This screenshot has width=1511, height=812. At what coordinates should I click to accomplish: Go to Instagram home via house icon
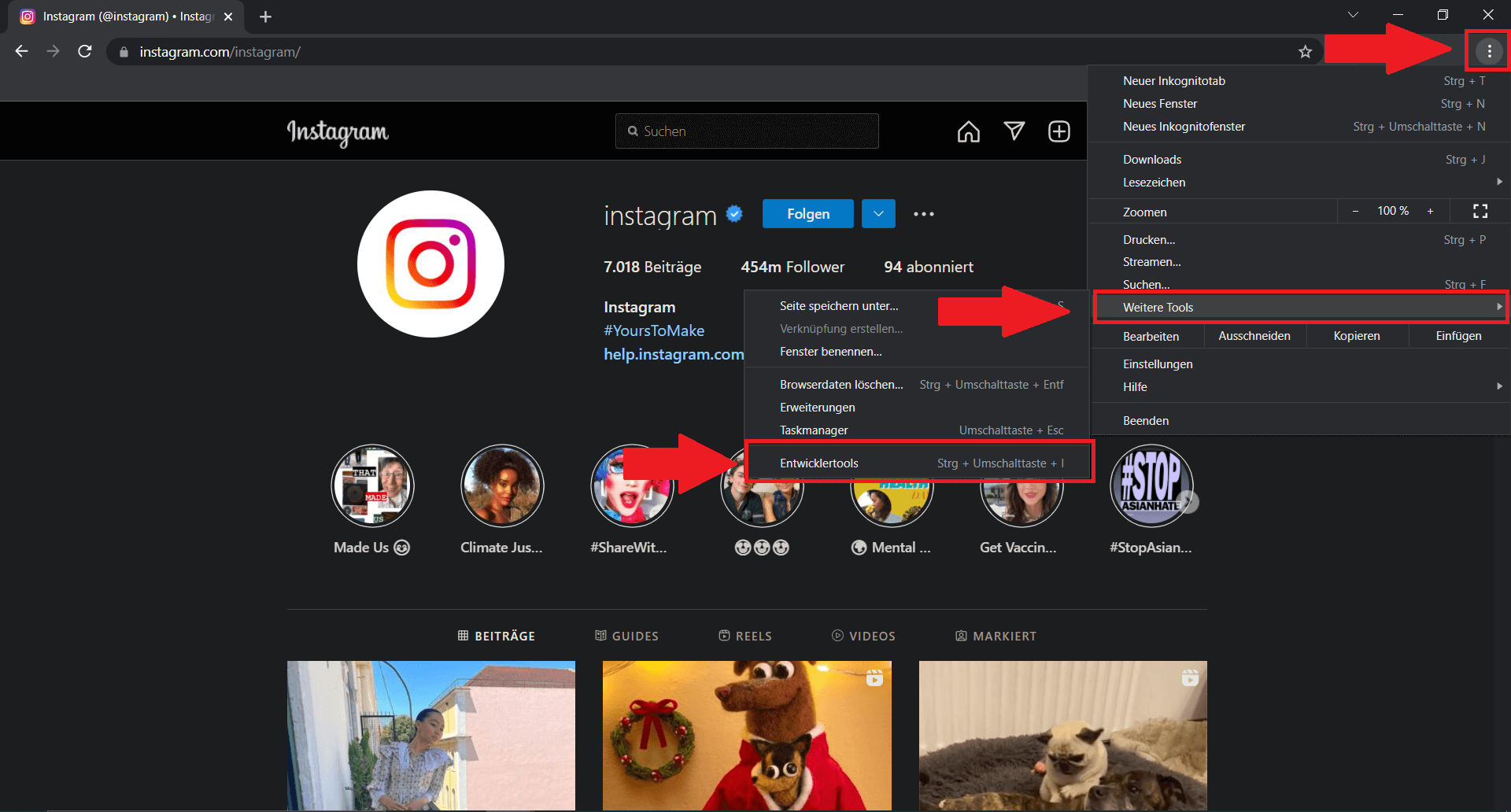(968, 131)
